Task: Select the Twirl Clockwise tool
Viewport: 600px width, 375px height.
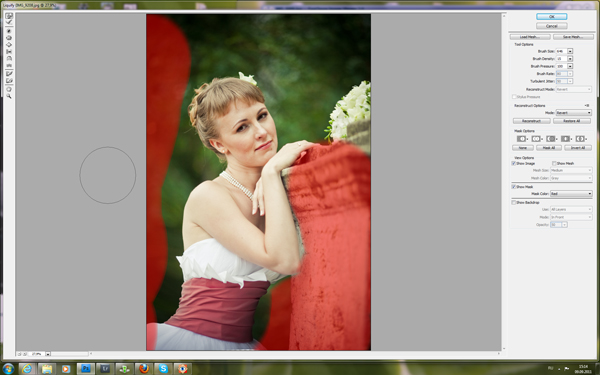Action: click(x=9, y=31)
